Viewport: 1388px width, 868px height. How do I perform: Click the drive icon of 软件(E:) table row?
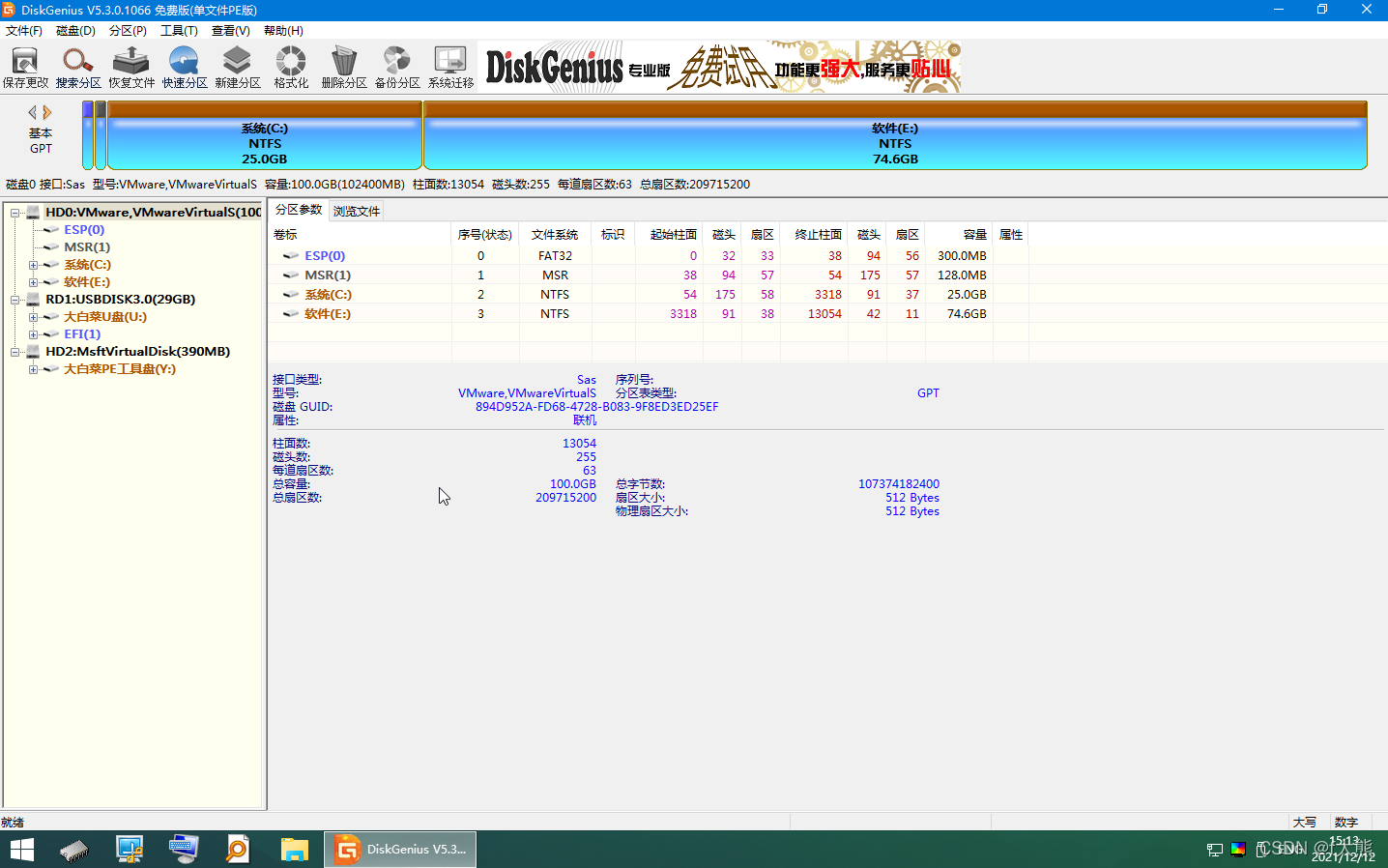pyautogui.click(x=291, y=314)
